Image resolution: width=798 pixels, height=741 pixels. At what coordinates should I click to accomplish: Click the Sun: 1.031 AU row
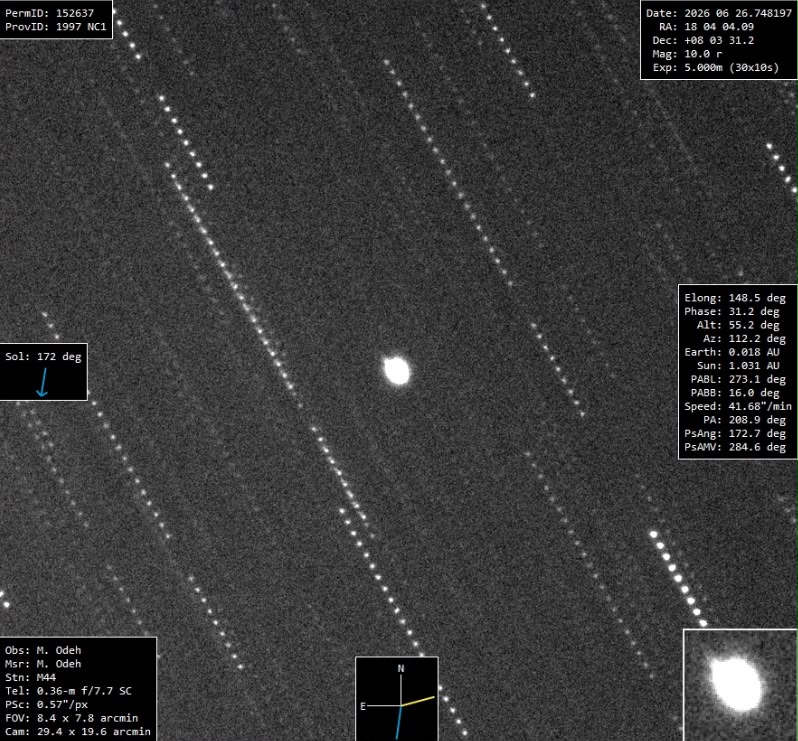(x=738, y=365)
